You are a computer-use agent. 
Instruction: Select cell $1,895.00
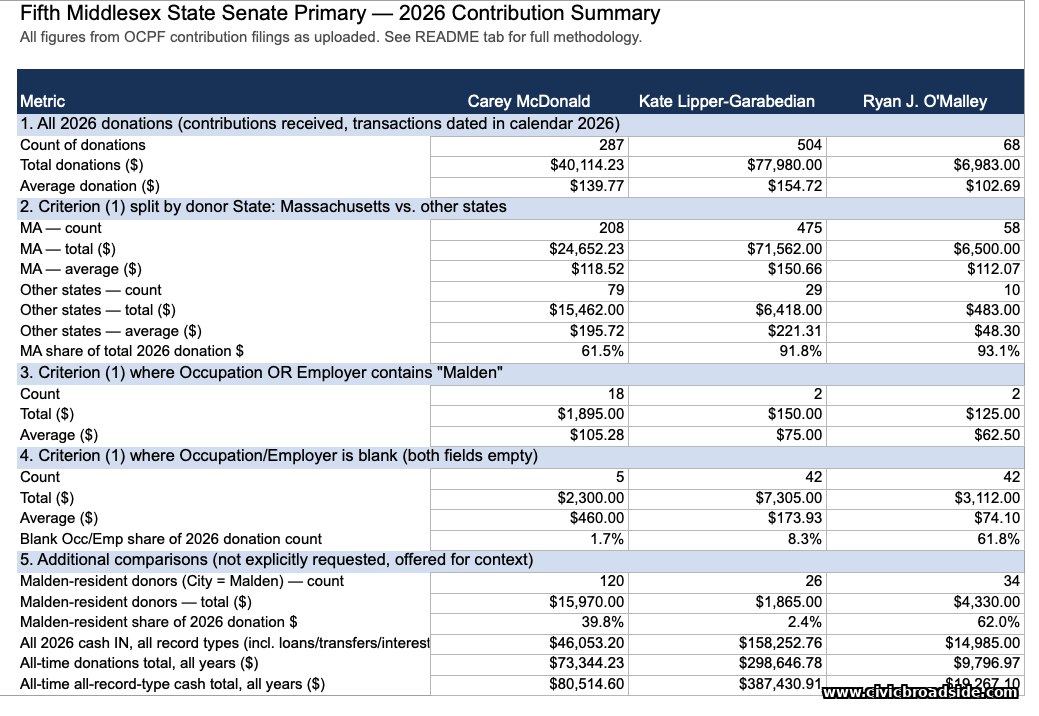pos(529,415)
